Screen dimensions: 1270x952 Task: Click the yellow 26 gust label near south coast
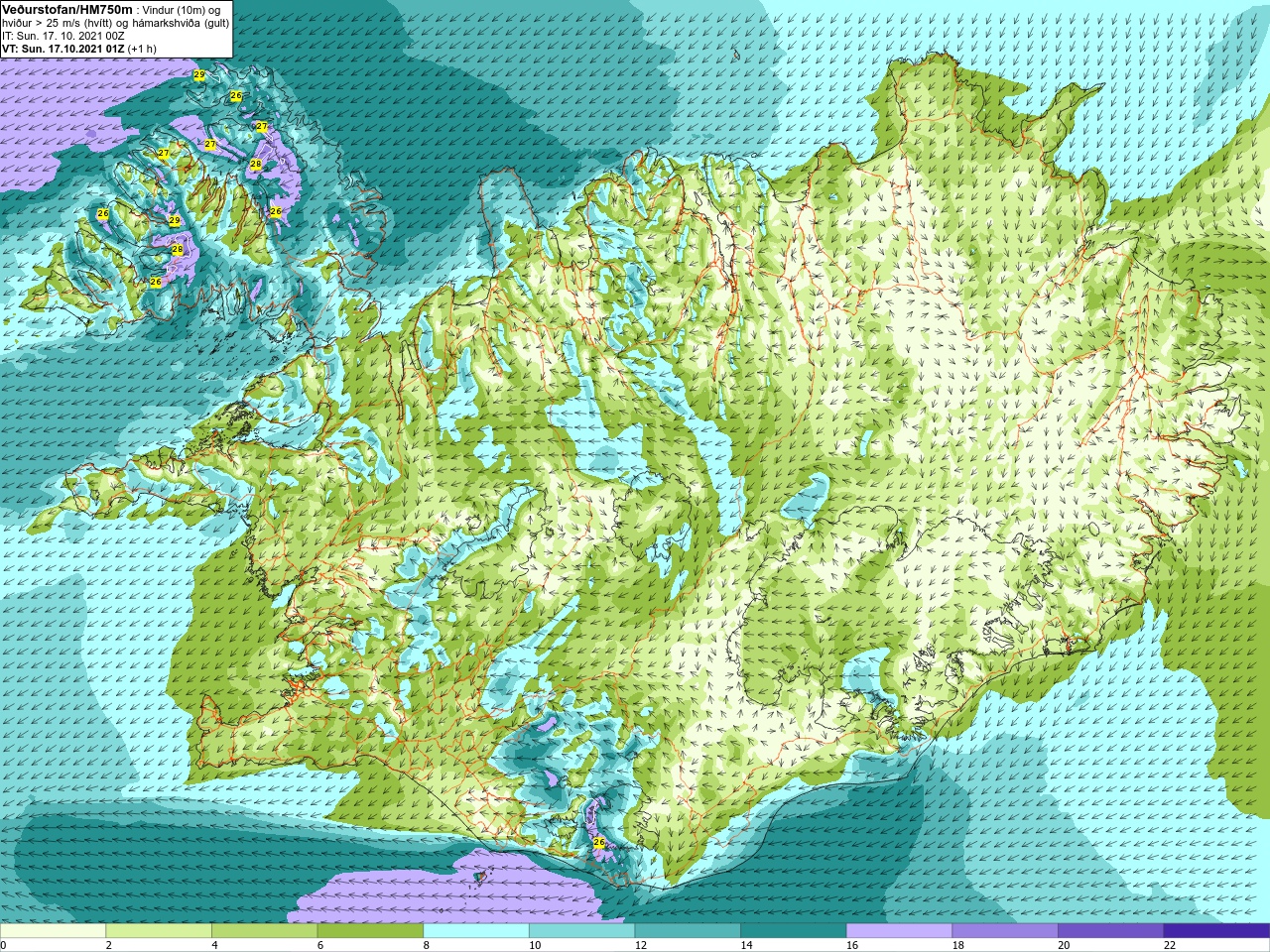point(598,842)
